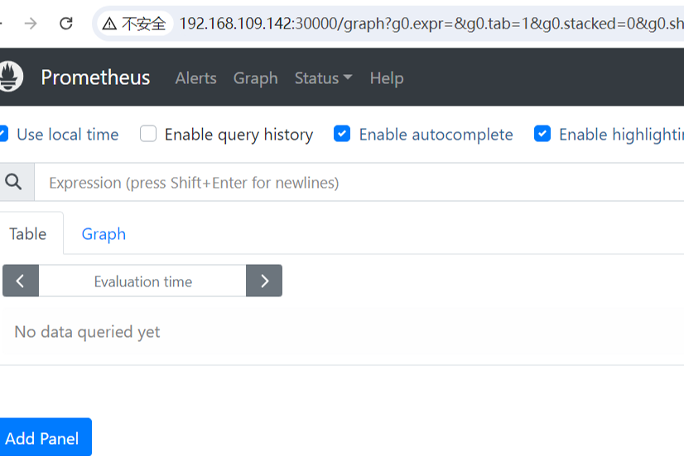The image size is (684, 456).
Task: Expand the Status dropdown menu
Action: click(323, 78)
